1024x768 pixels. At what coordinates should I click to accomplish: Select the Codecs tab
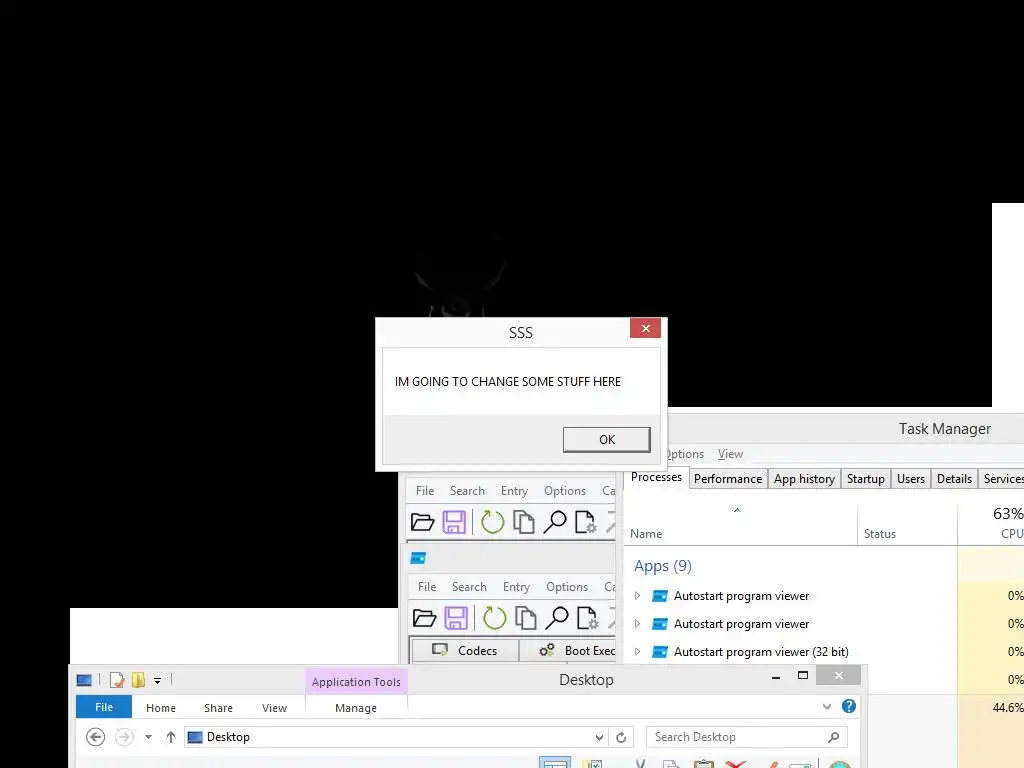(464, 650)
